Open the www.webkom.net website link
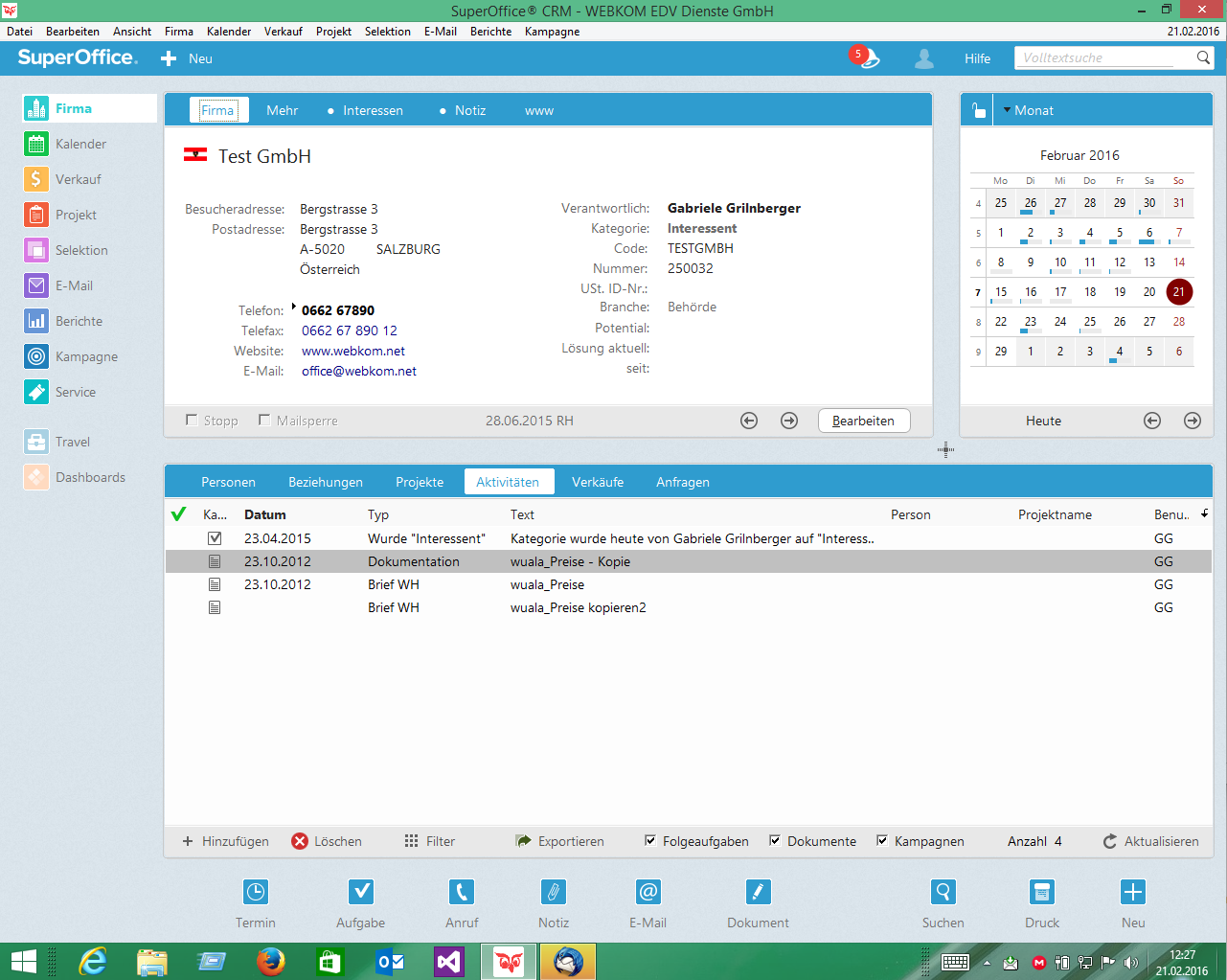The width and height of the screenshot is (1227, 980). 352,351
